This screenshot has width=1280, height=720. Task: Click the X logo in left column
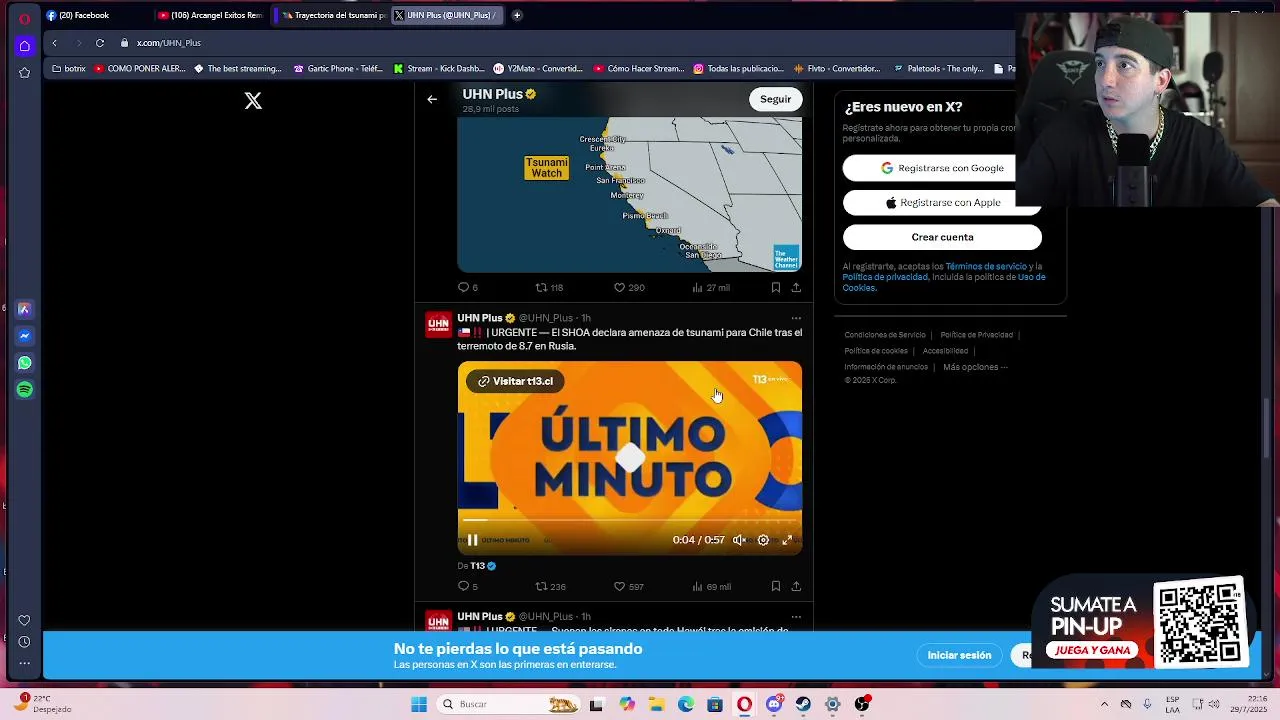pyautogui.click(x=253, y=101)
